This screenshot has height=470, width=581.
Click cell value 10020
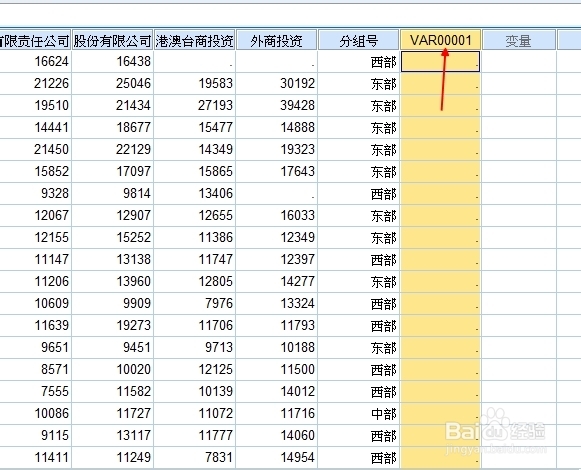tap(134, 369)
